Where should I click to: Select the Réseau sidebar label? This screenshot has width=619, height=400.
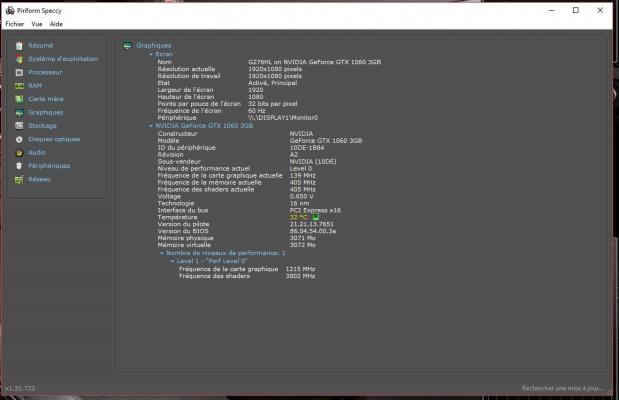(39, 179)
